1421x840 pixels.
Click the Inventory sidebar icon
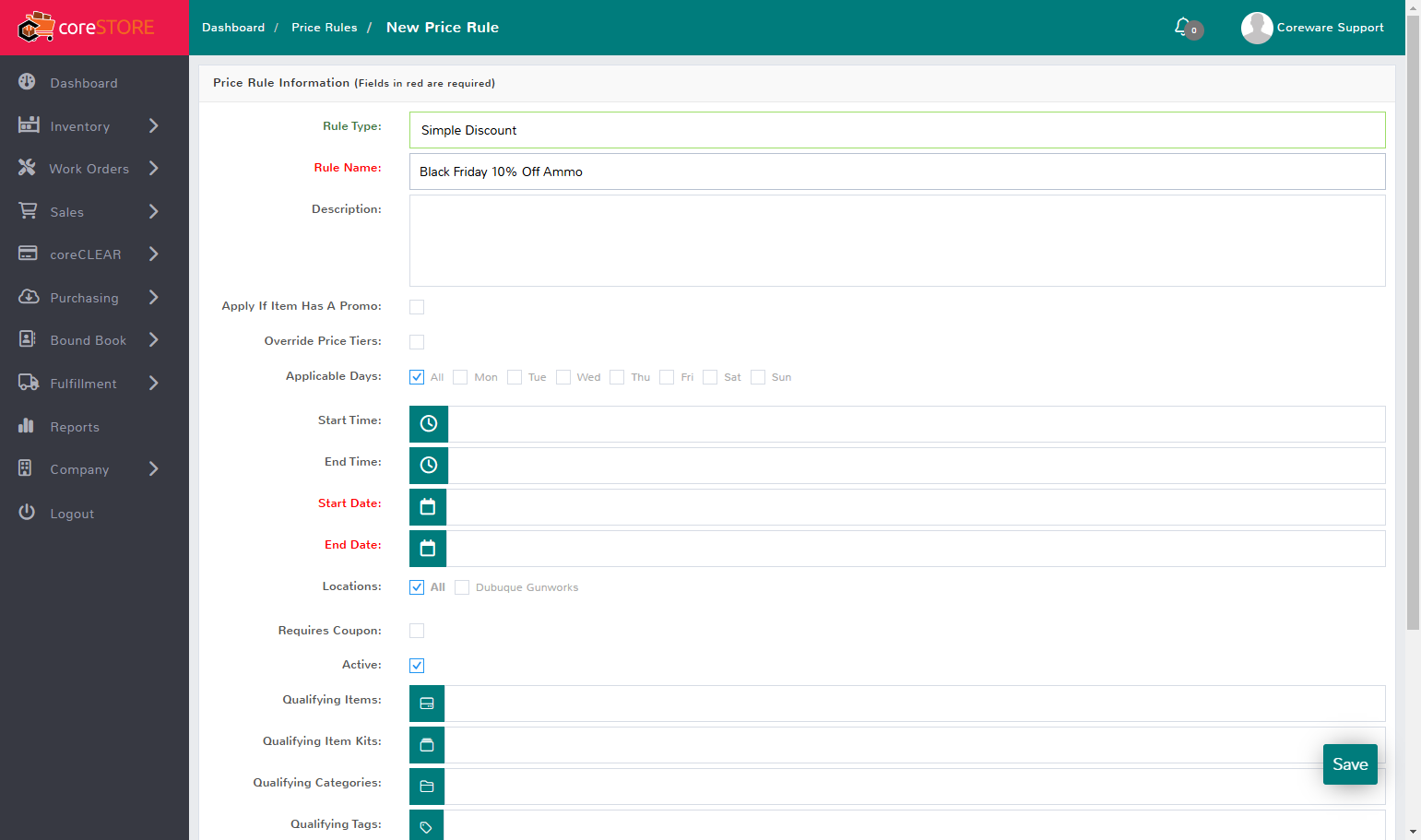pos(29,124)
